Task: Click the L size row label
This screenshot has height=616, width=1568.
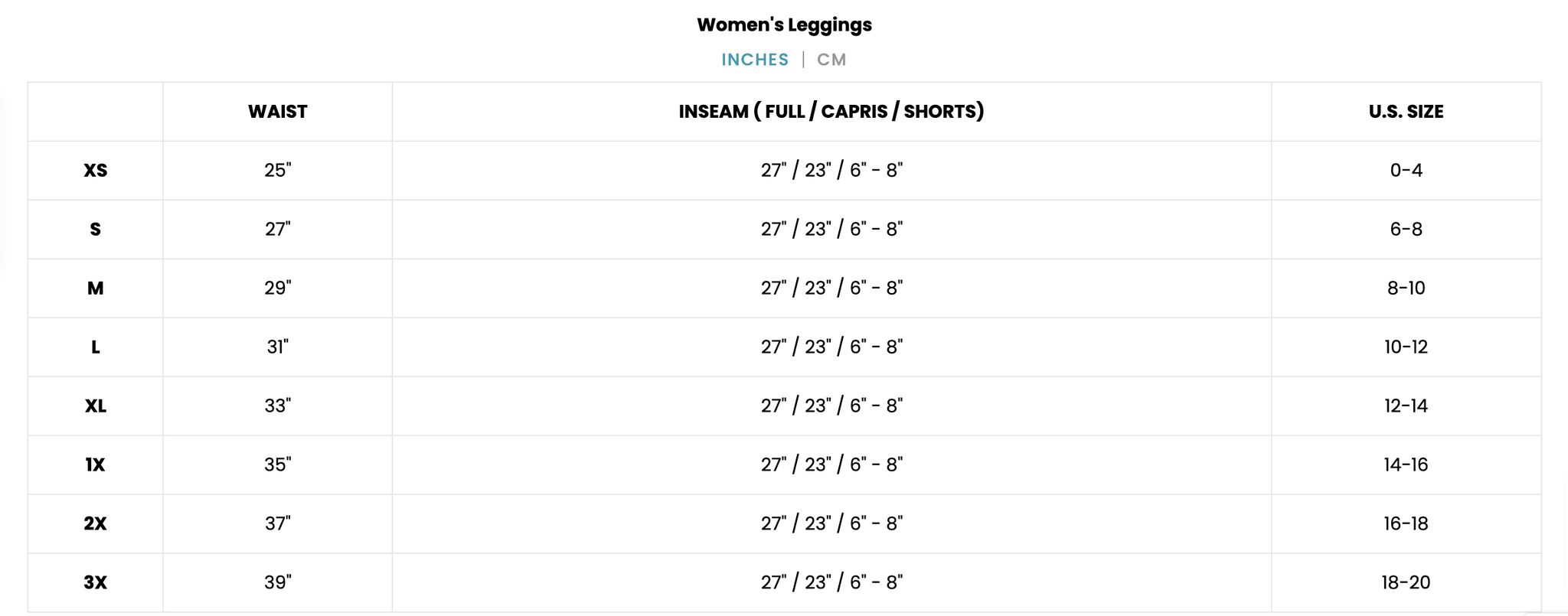Action: point(96,347)
